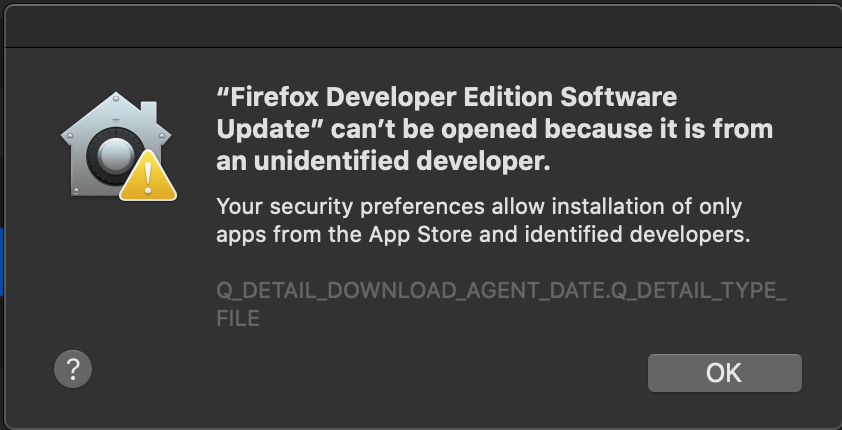
Task: Click the words "an unidentified developer."
Action: coord(383,161)
